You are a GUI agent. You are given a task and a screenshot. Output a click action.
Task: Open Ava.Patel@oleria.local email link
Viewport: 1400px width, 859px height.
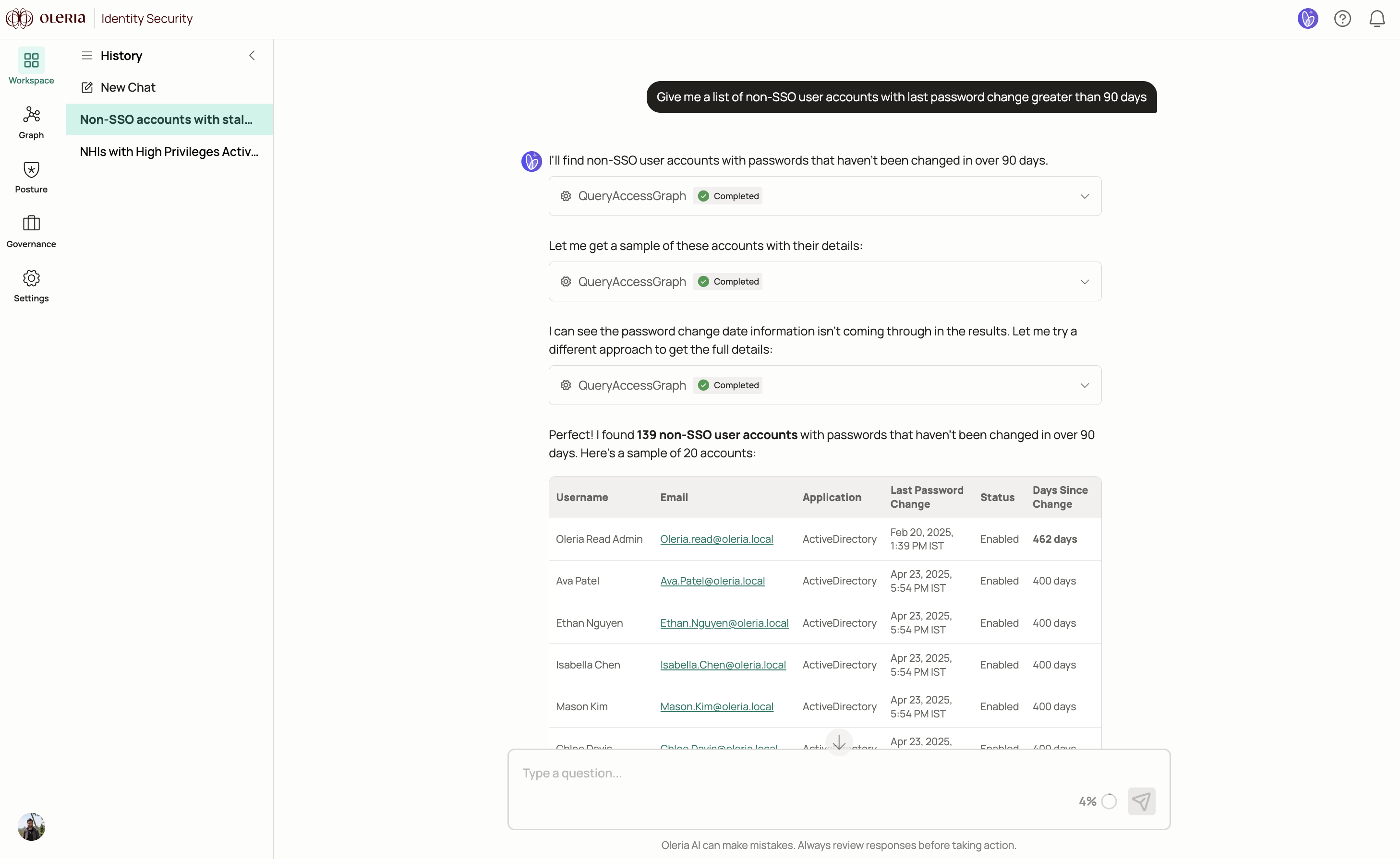(712, 581)
